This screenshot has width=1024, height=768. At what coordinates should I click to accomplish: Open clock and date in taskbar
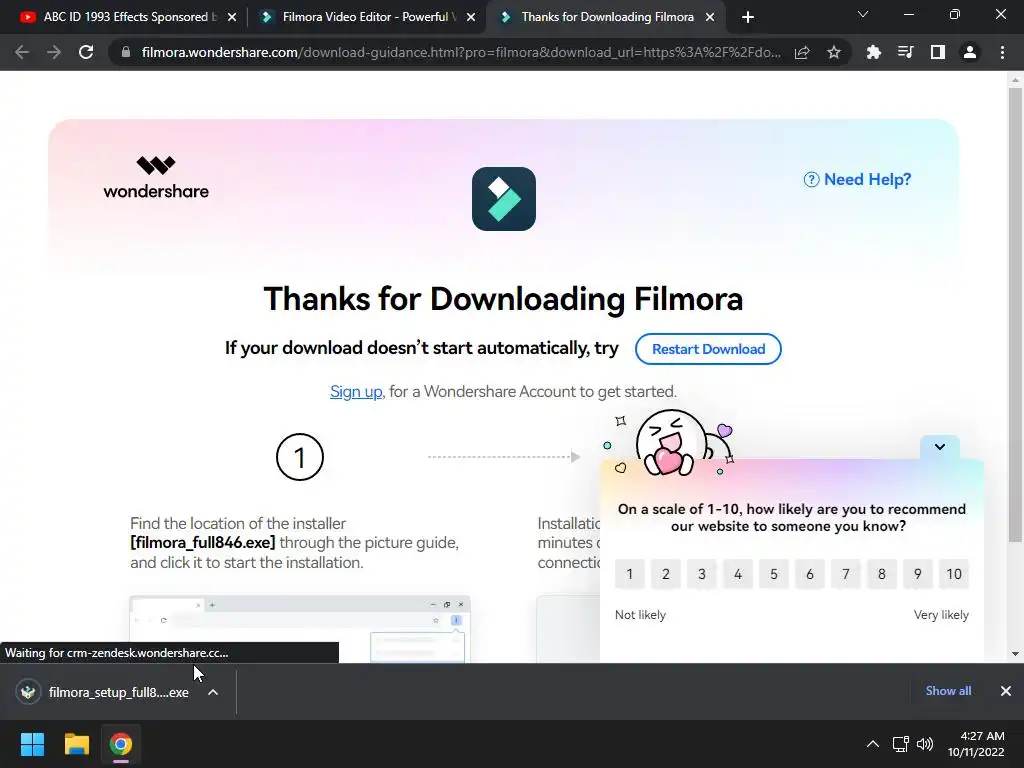coord(976,744)
